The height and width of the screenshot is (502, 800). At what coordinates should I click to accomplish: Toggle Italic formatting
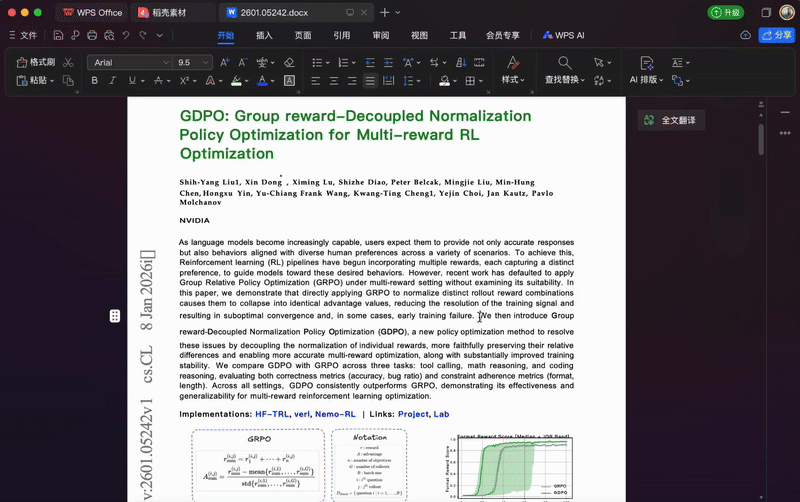coord(113,80)
